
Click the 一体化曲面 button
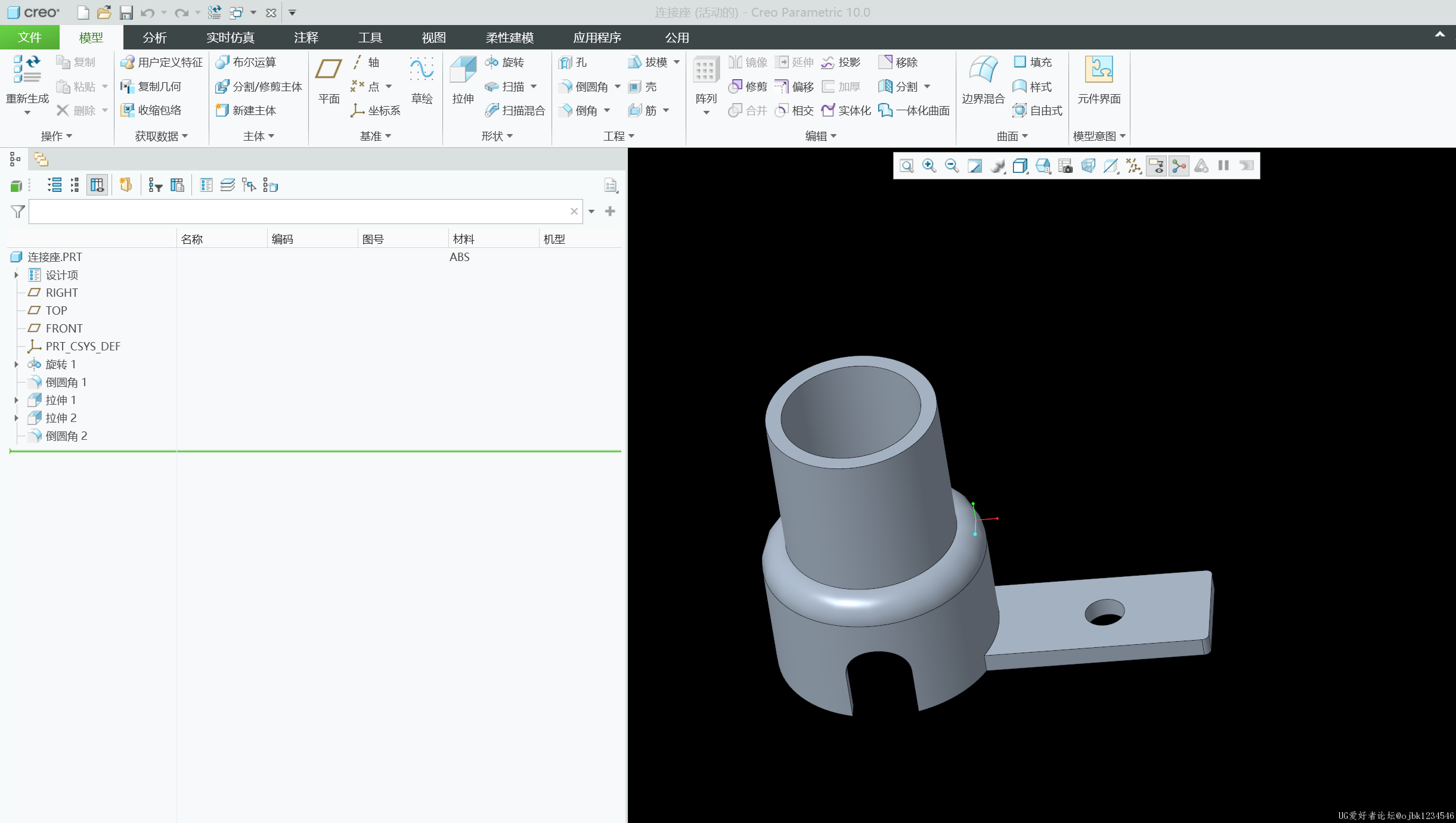tap(914, 110)
